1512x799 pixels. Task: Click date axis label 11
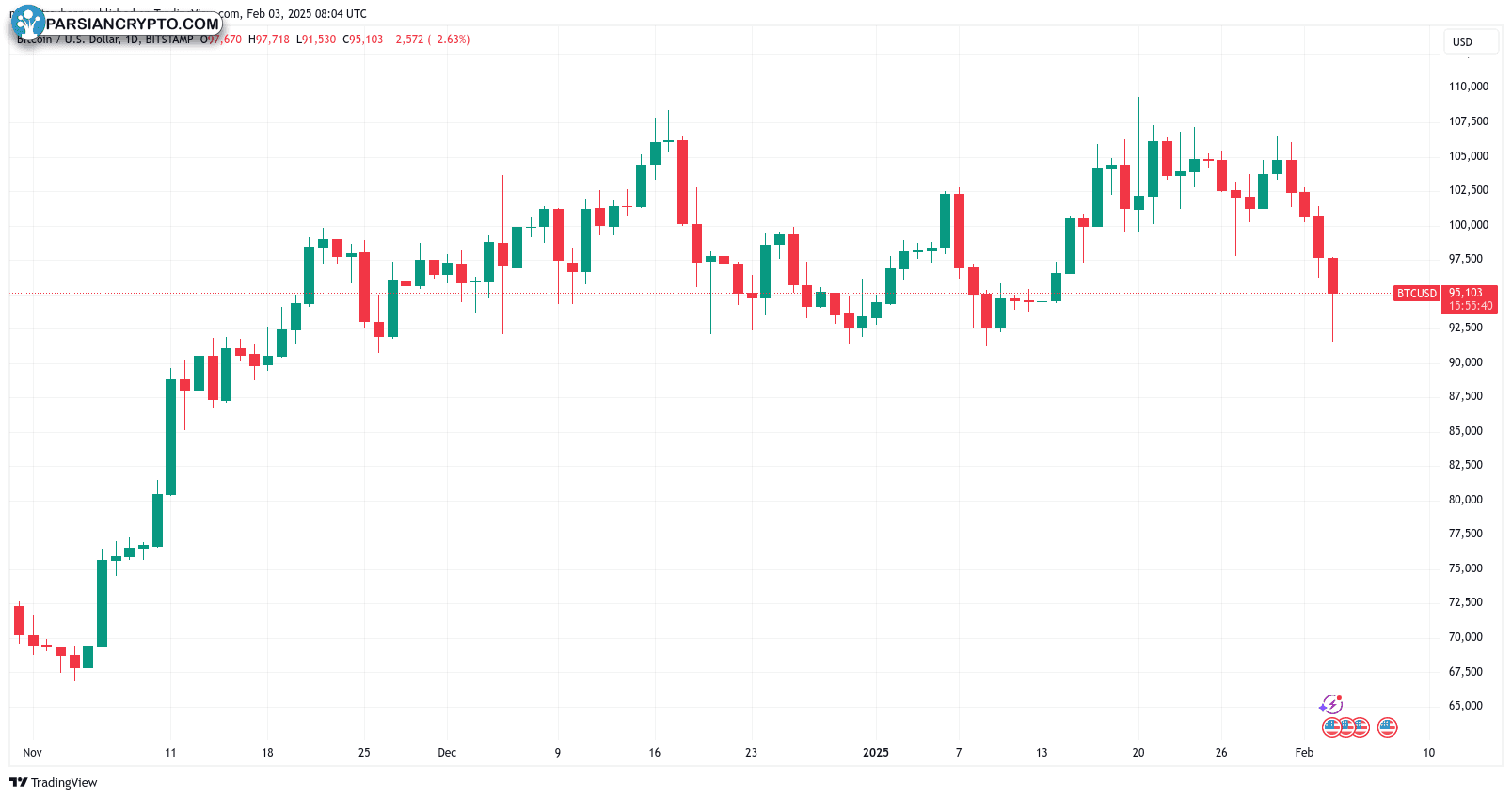tap(170, 753)
